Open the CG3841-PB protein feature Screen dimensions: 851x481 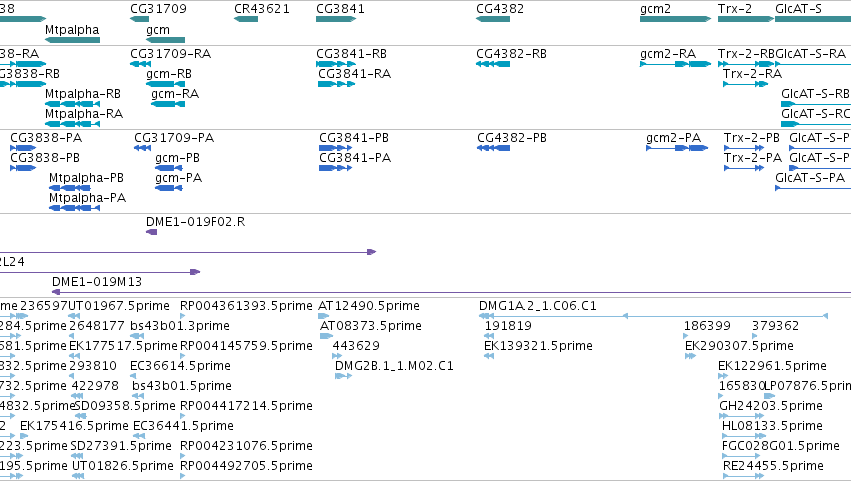tap(335, 148)
